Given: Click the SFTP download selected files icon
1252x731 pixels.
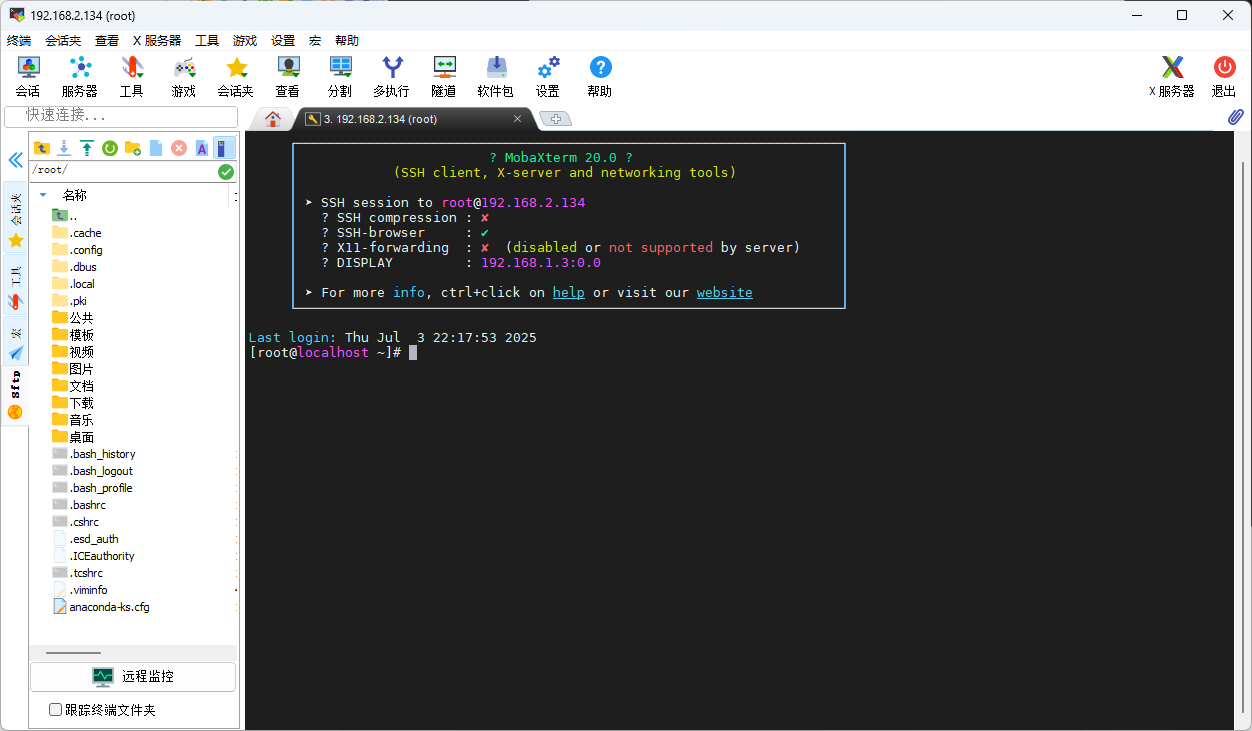Looking at the screenshot, I should (x=64, y=148).
